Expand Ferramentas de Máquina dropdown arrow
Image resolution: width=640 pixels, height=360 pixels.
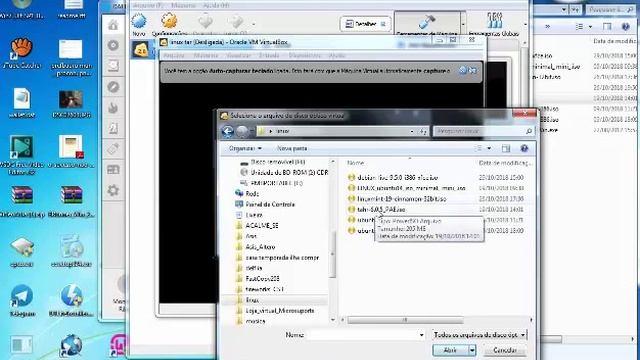(463, 24)
